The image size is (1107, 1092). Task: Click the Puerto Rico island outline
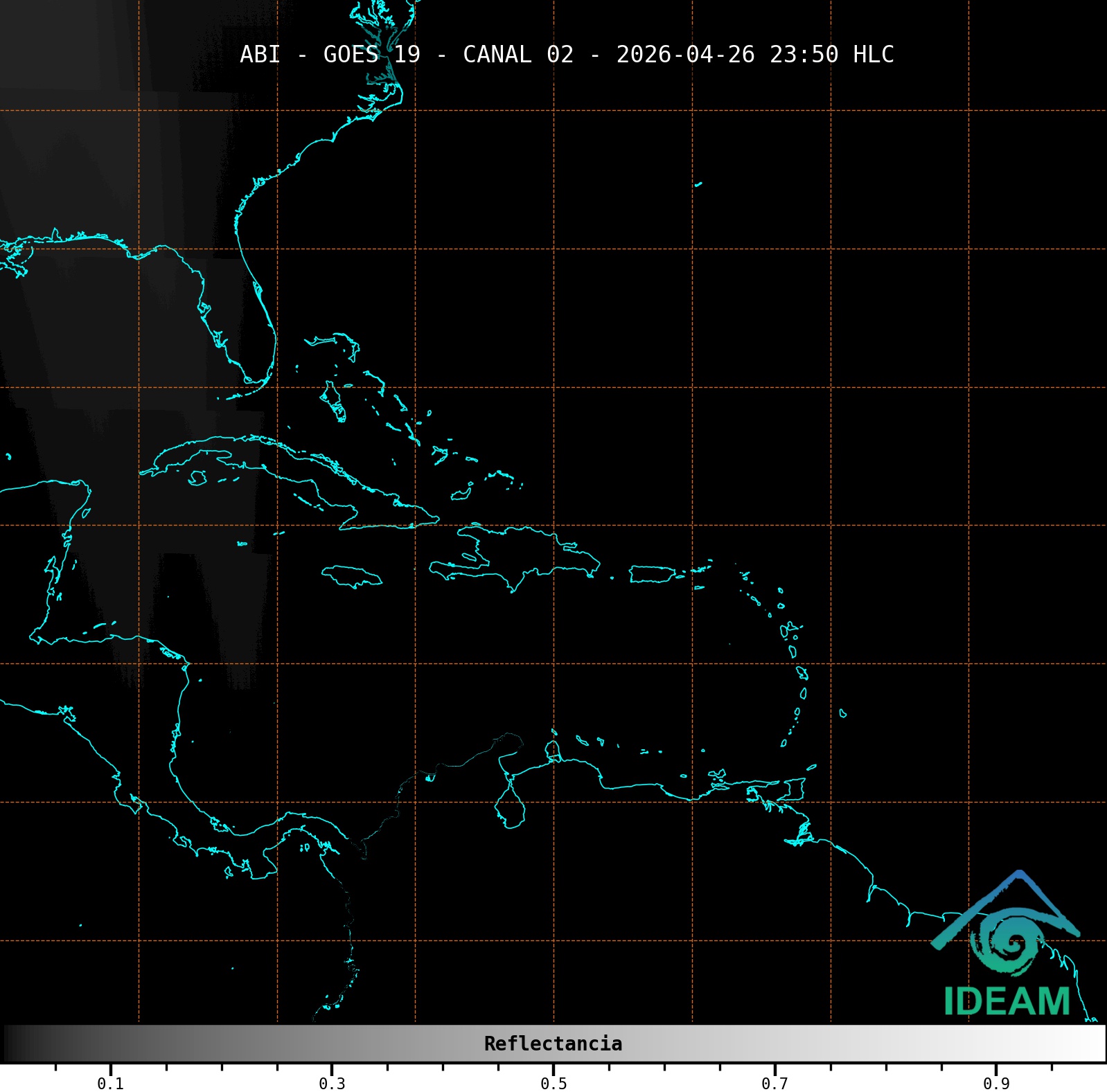click(x=651, y=574)
